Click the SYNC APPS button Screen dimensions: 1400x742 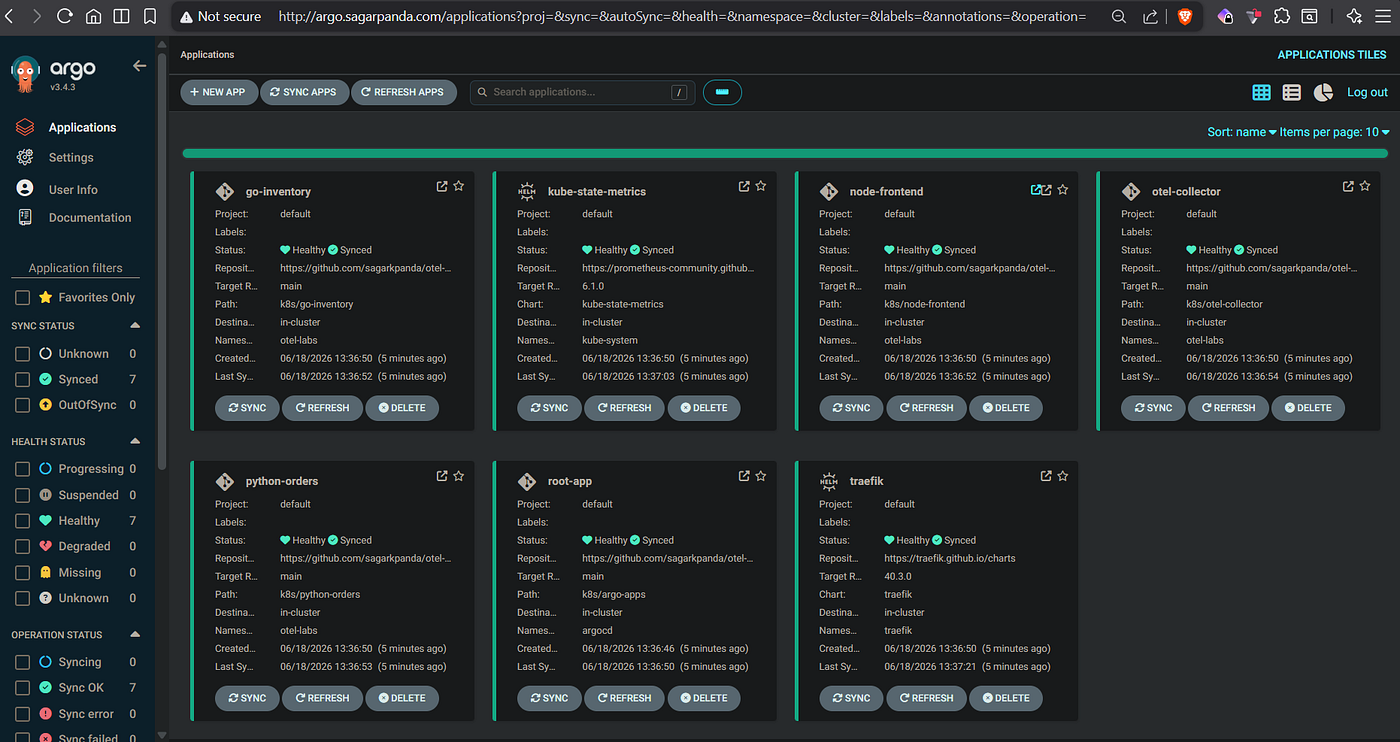click(x=304, y=92)
